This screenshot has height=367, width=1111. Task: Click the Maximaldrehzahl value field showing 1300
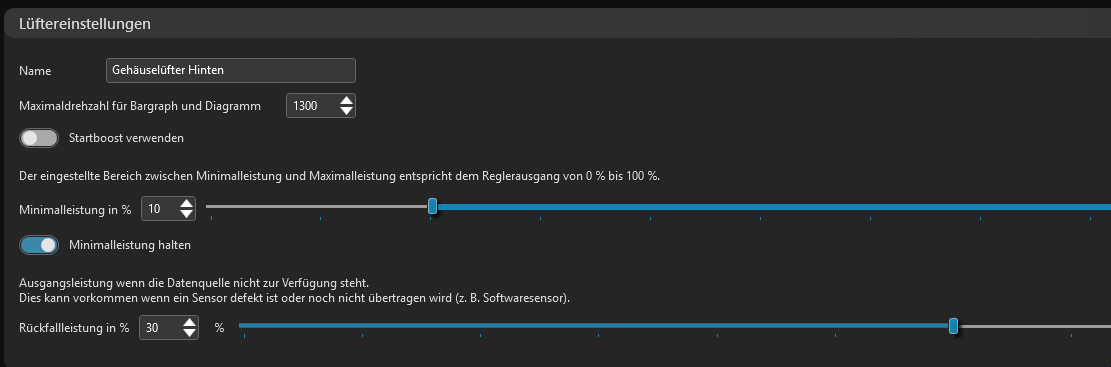tap(310, 106)
